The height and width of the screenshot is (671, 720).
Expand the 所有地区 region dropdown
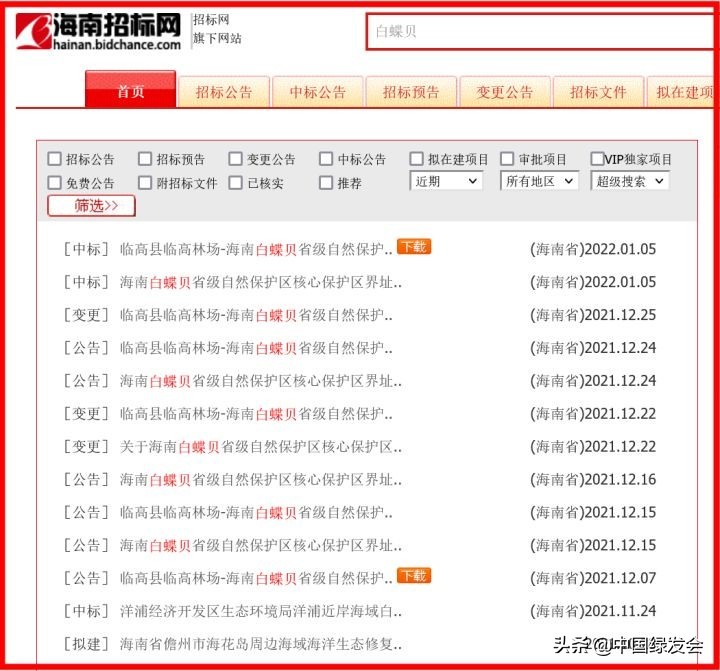click(539, 181)
